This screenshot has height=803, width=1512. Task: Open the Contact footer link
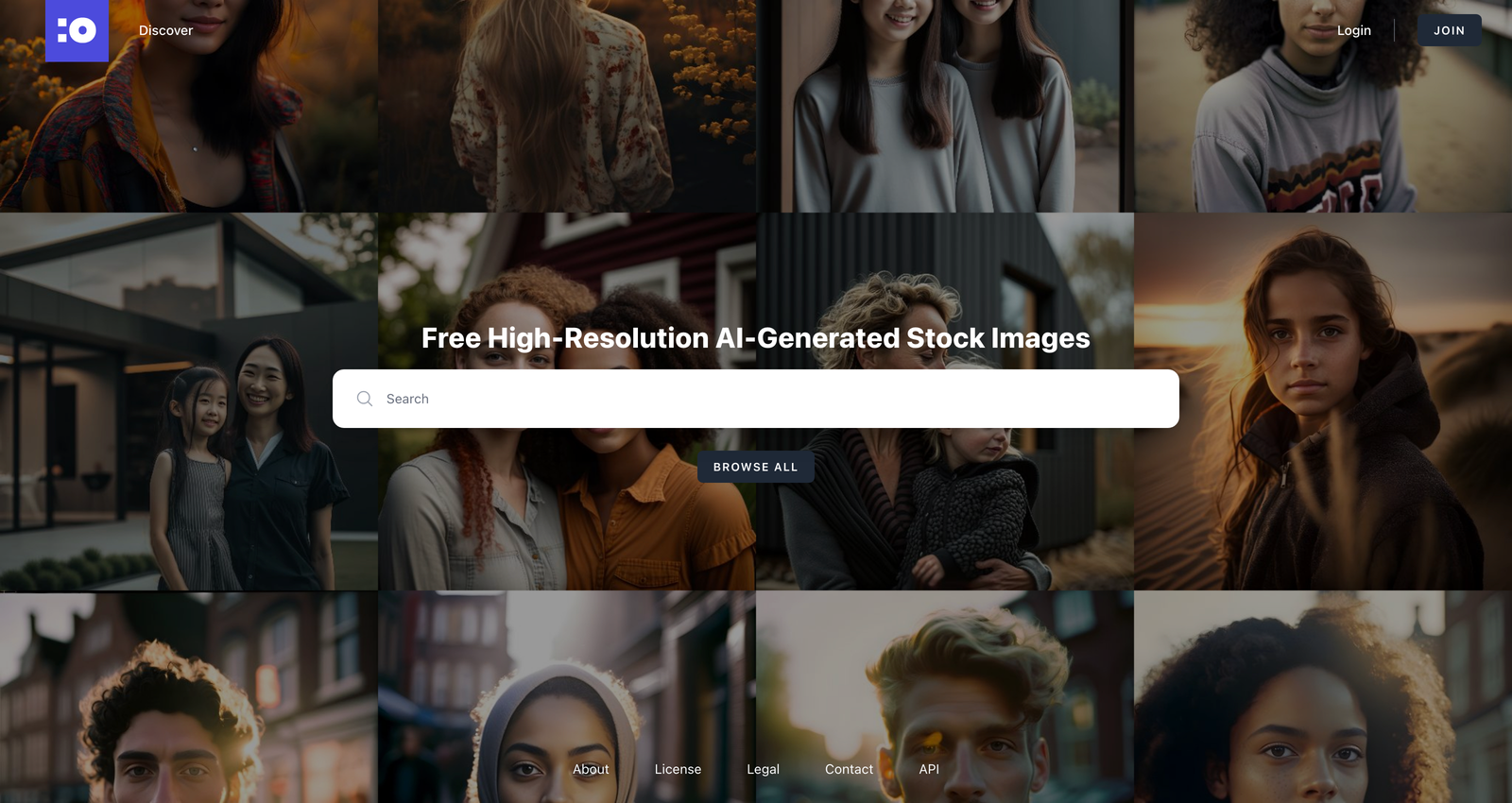[849, 769]
